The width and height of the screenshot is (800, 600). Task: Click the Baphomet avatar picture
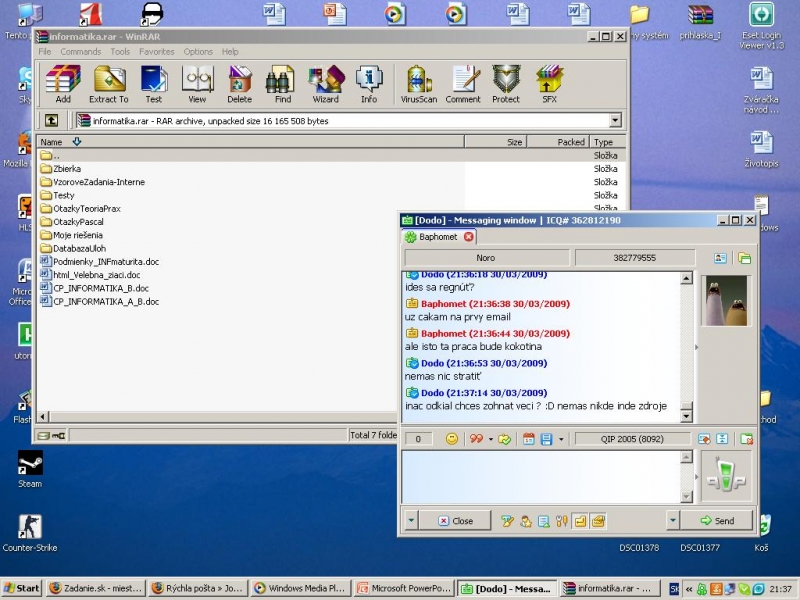pyautogui.click(x=726, y=301)
